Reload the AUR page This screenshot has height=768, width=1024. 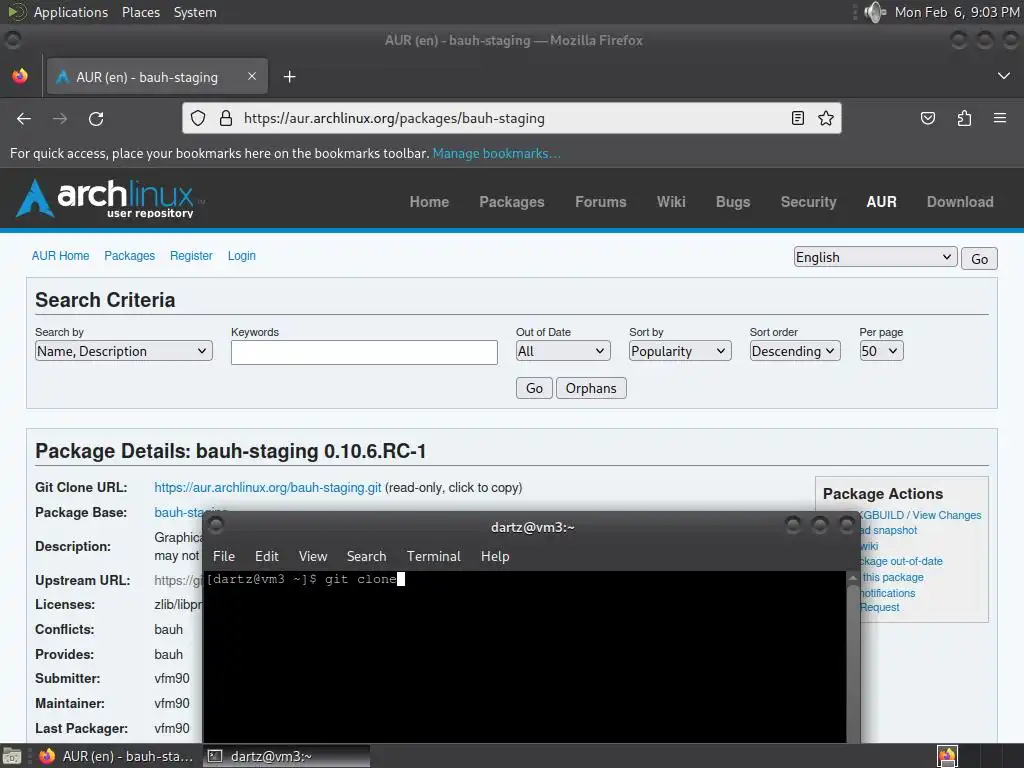point(96,118)
